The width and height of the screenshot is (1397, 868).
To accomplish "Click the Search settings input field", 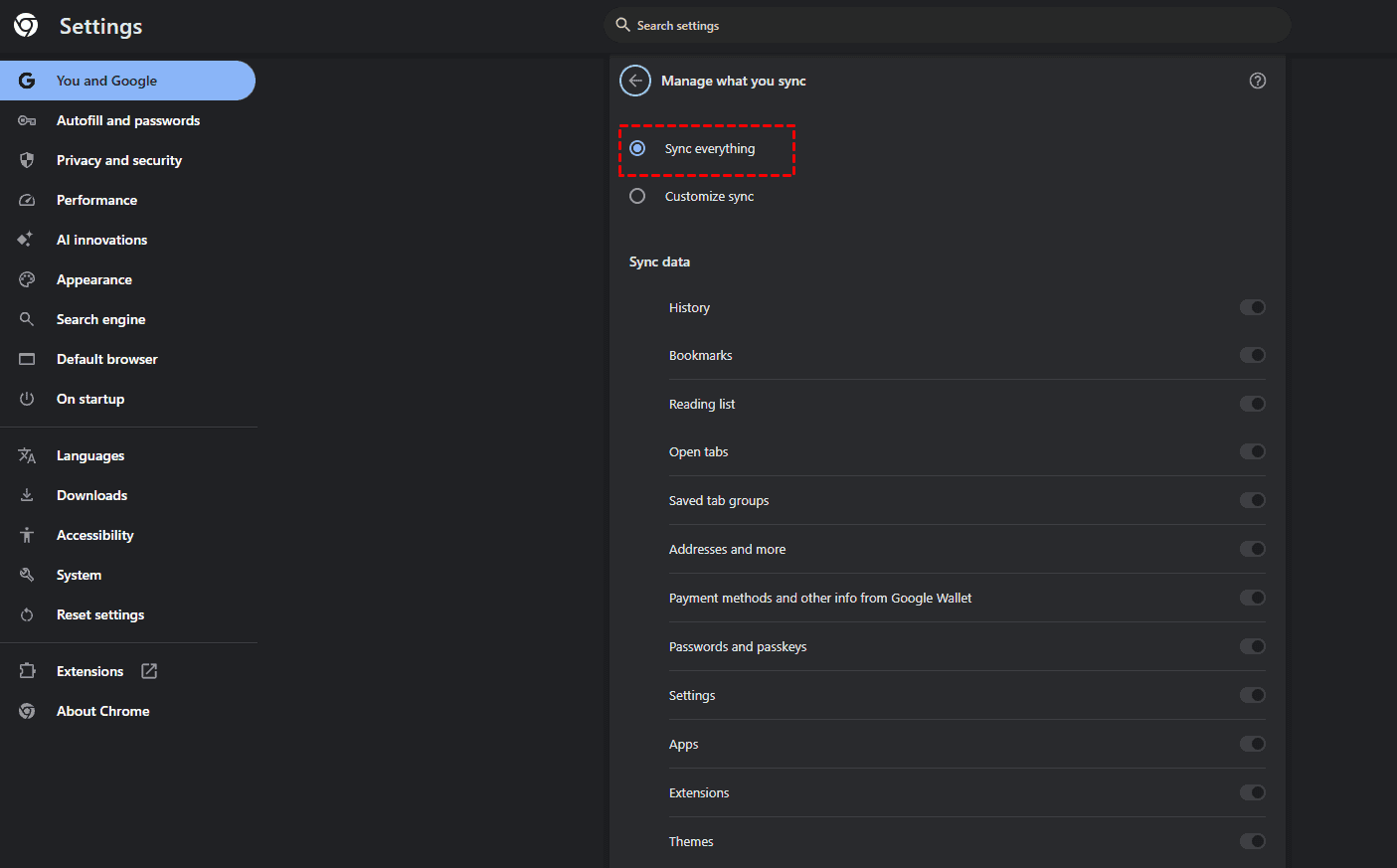I will click(945, 25).
